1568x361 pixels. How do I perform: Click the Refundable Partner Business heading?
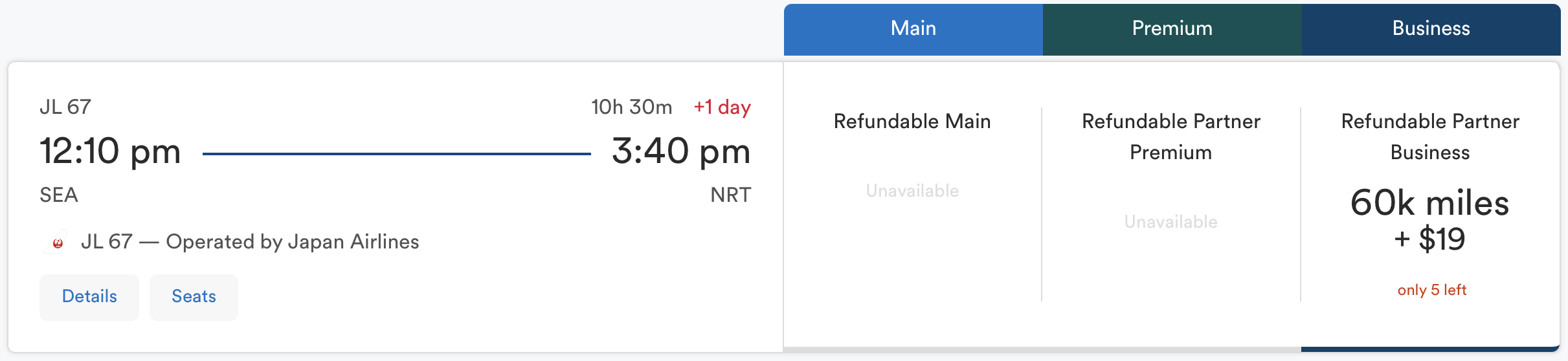pyautogui.click(x=1430, y=137)
